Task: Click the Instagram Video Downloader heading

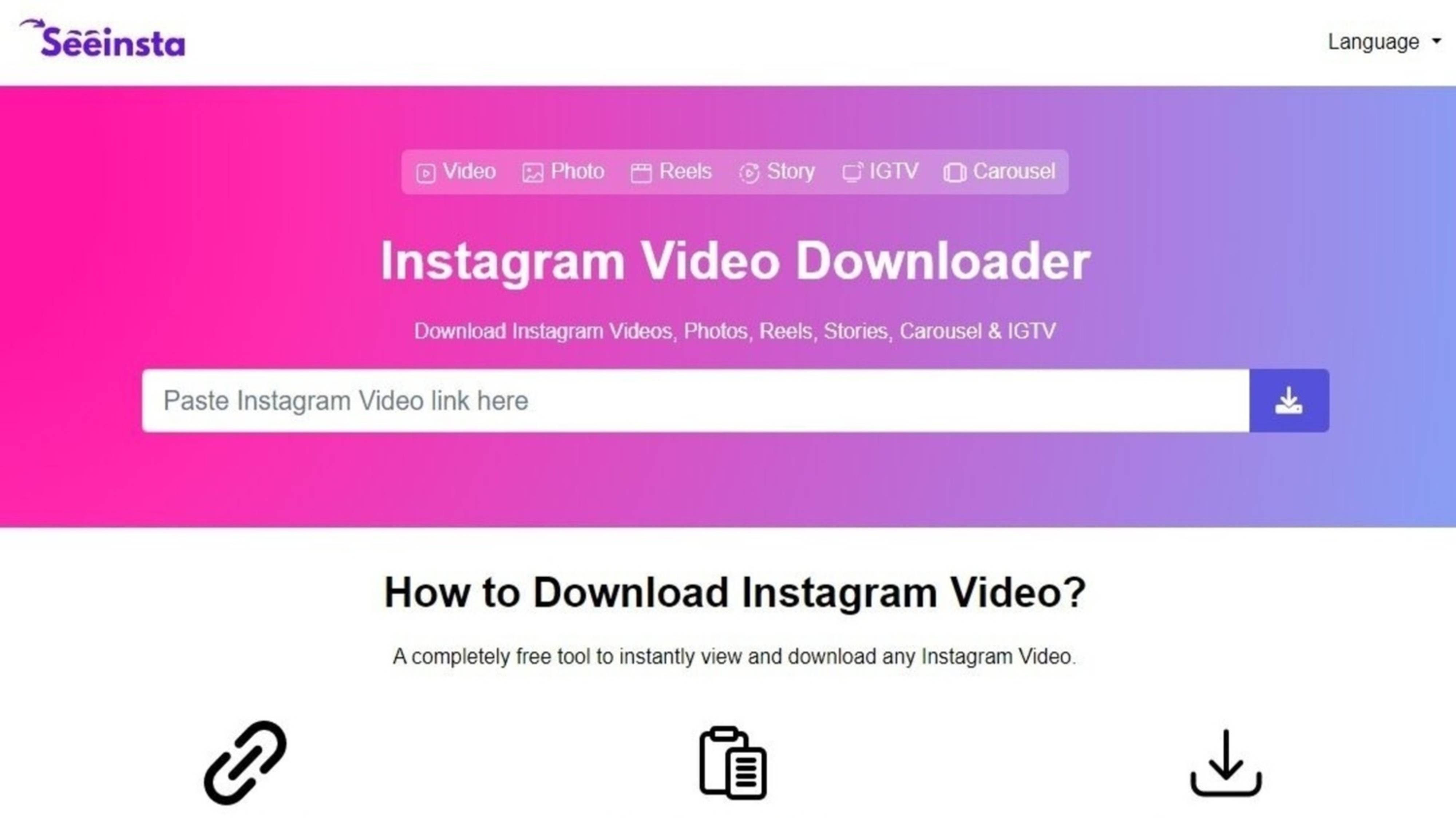Action: click(x=735, y=260)
